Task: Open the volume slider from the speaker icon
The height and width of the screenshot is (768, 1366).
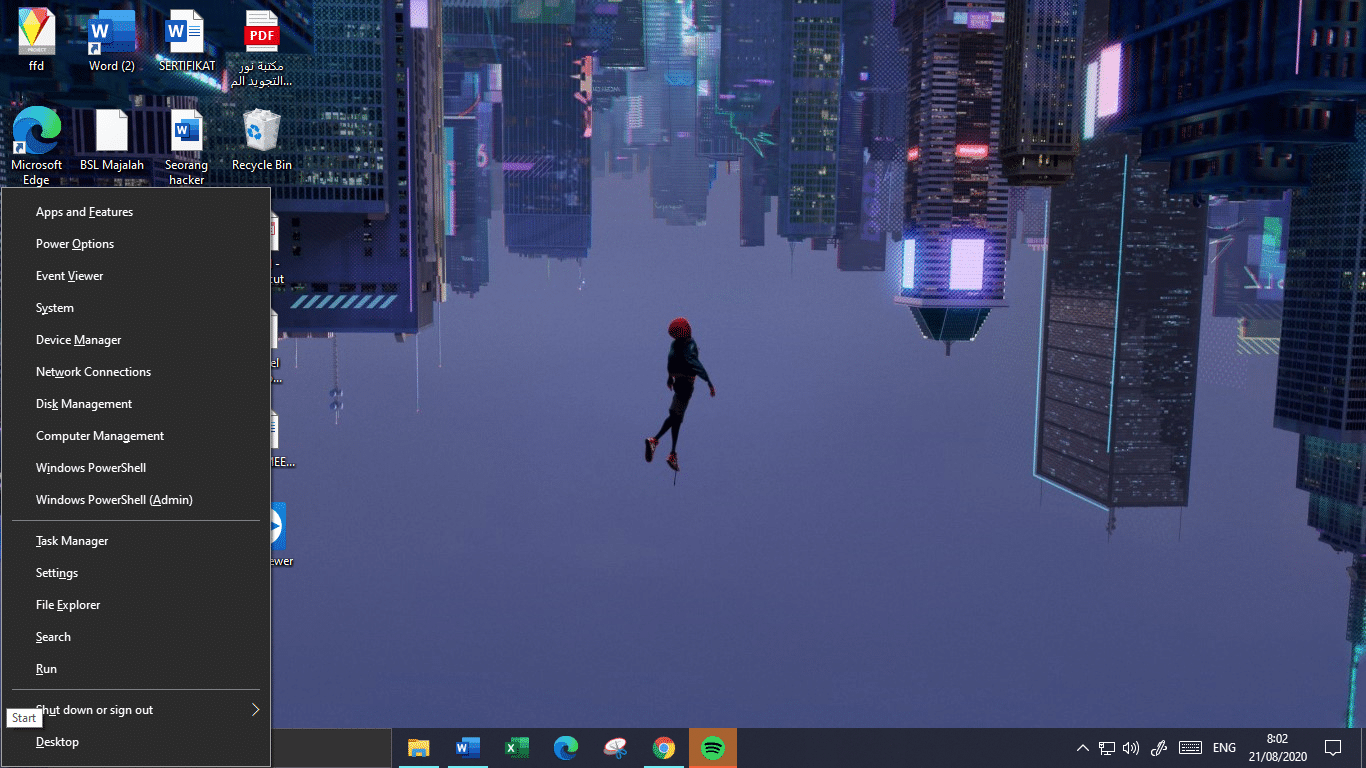Action: (x=1131, y=747)
